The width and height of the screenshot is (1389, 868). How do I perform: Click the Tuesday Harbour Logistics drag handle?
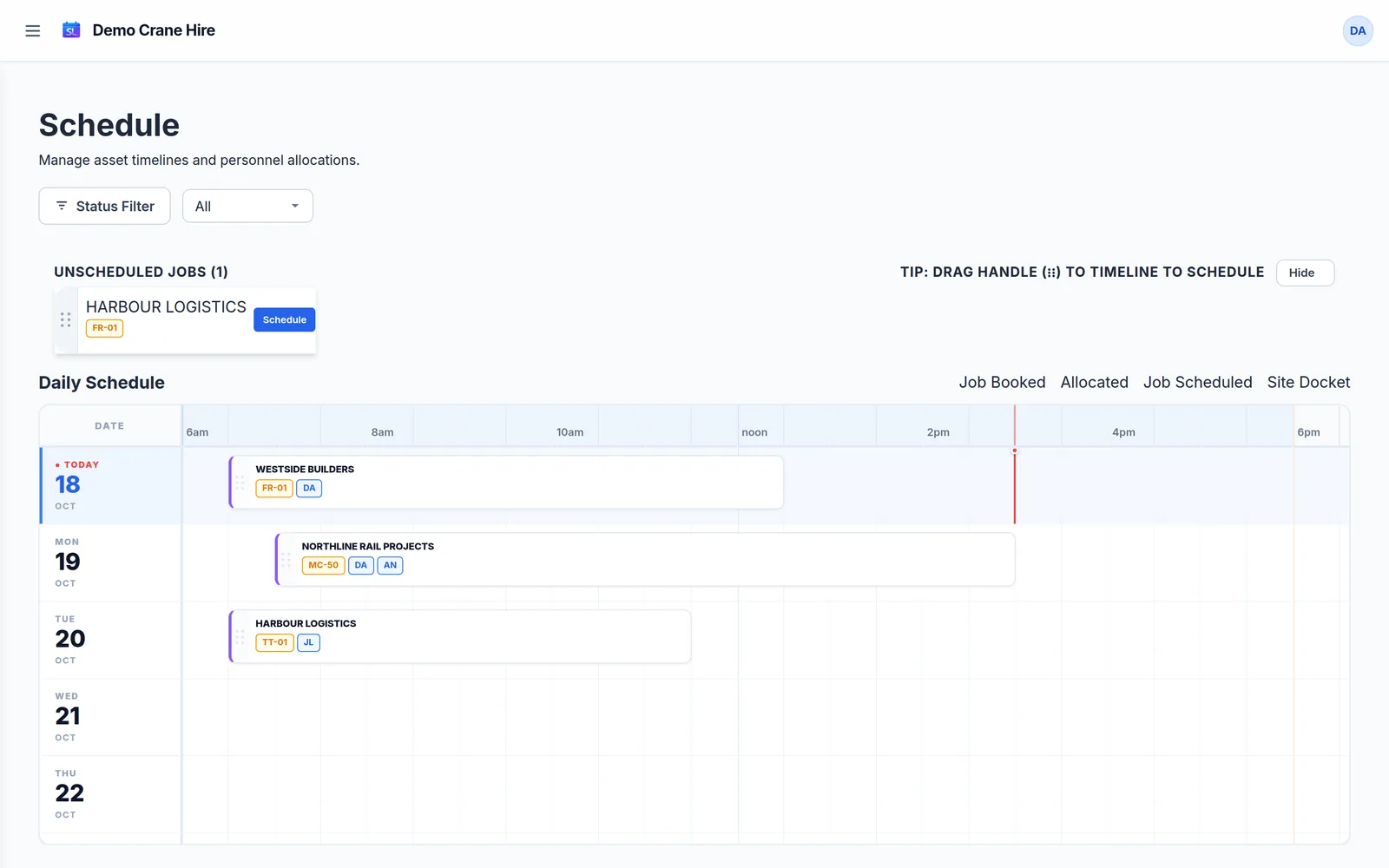point(240,636)
